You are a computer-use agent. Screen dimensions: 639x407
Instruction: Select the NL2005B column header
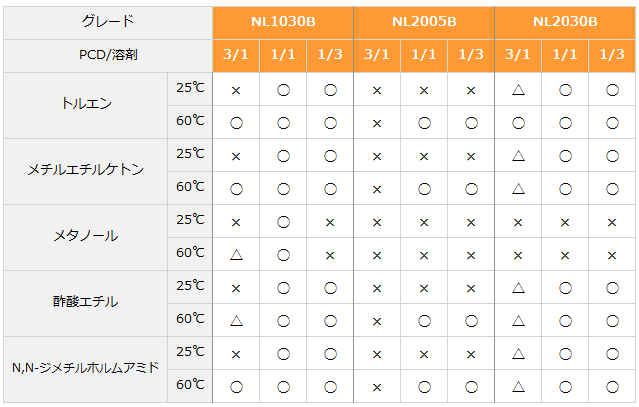(x=424, y=22)
